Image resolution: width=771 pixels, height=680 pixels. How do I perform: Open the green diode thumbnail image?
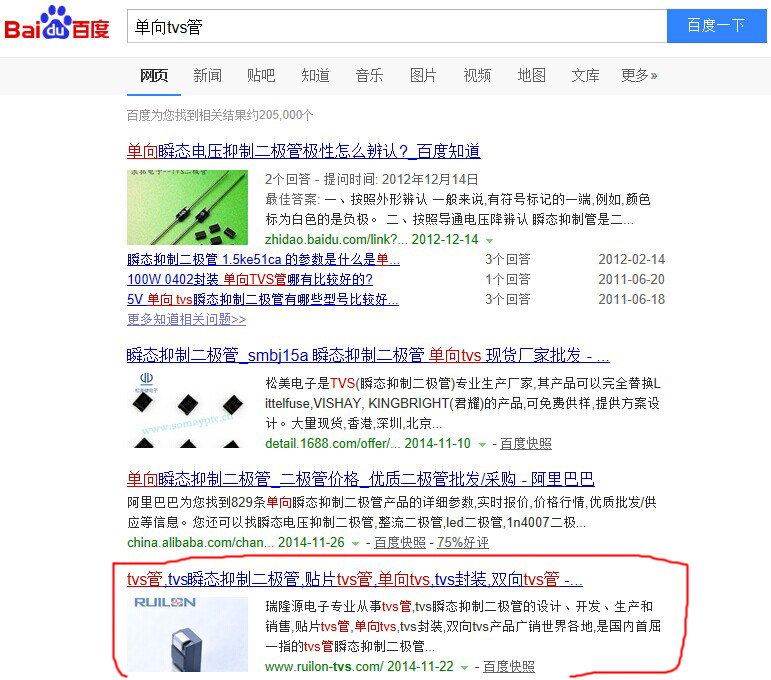coord(187,207)
